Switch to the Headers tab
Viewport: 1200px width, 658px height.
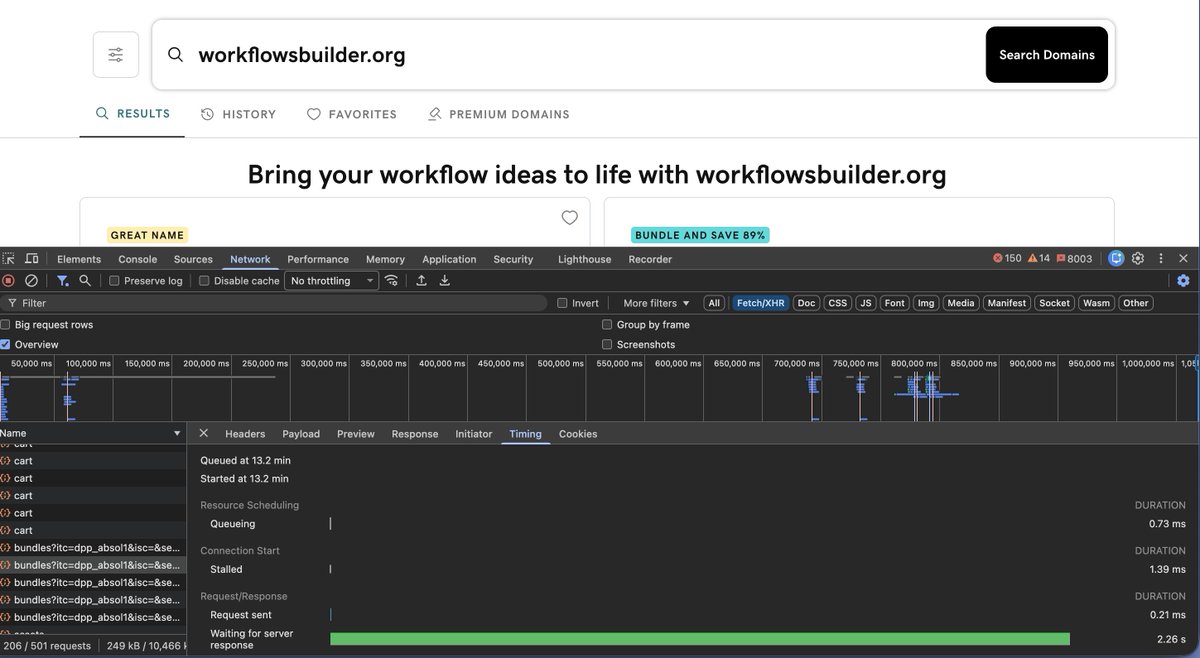pos(245,434)
